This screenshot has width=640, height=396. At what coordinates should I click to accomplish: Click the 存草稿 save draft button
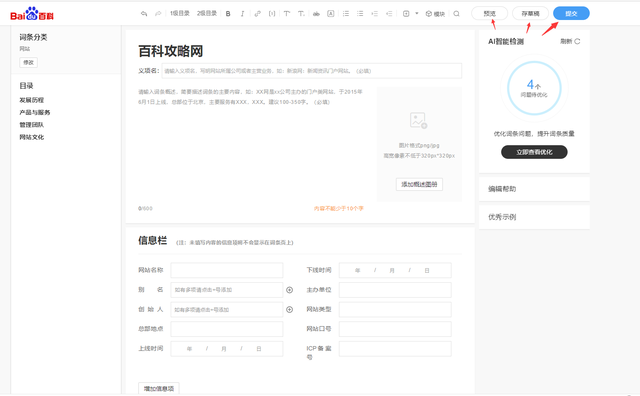point(530,13)
